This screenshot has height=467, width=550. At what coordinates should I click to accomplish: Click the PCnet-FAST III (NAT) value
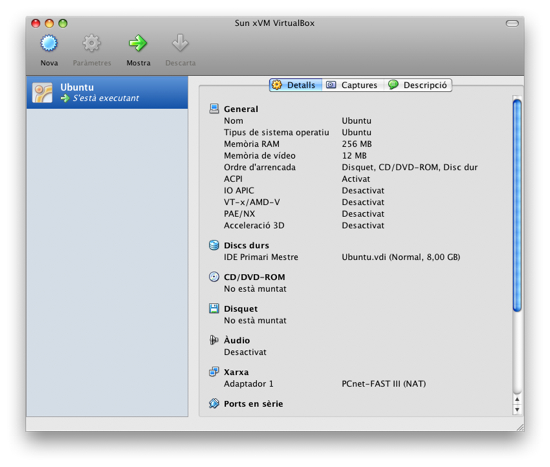pos(384,384)
